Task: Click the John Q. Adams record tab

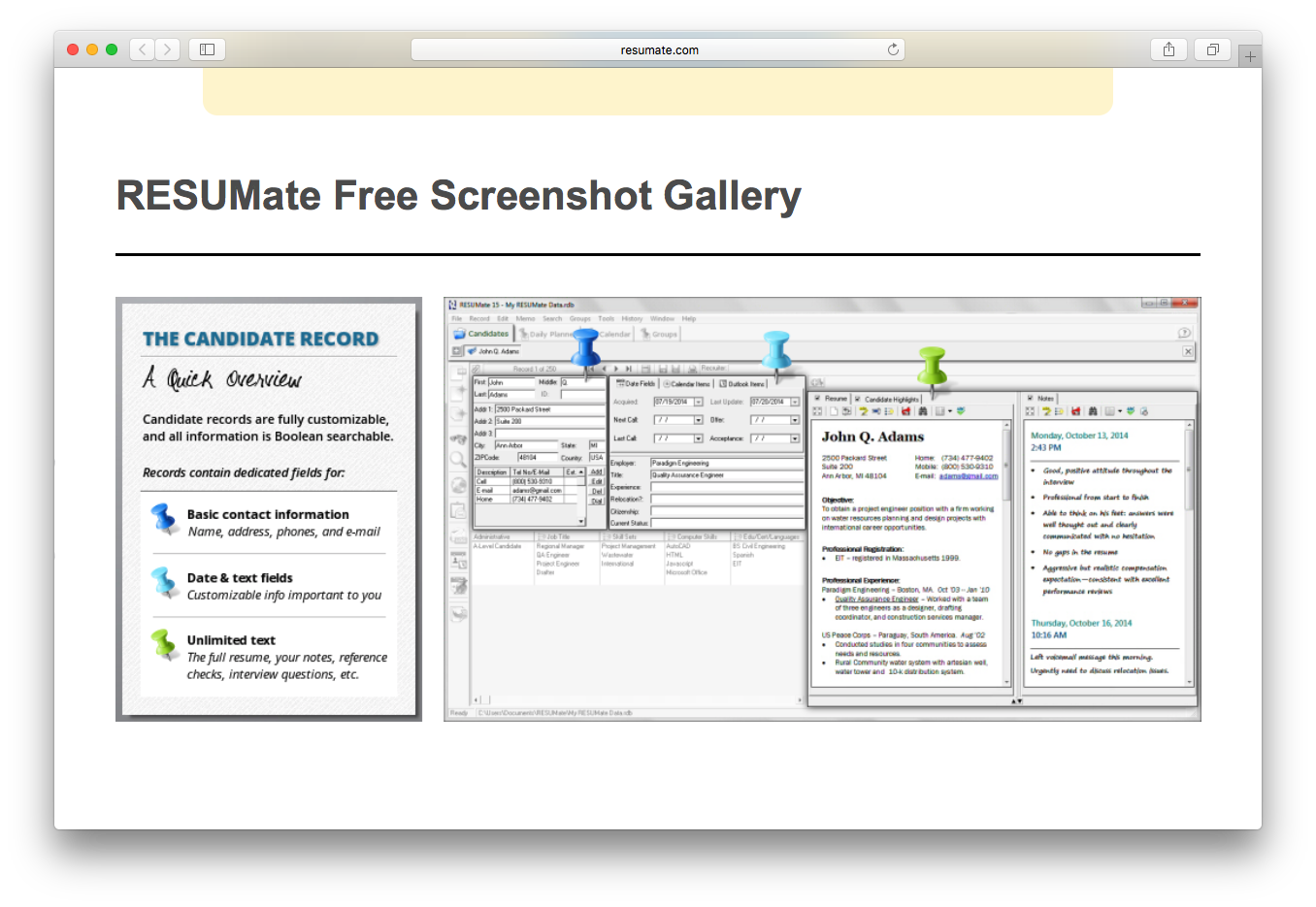Action: point(493,351)
